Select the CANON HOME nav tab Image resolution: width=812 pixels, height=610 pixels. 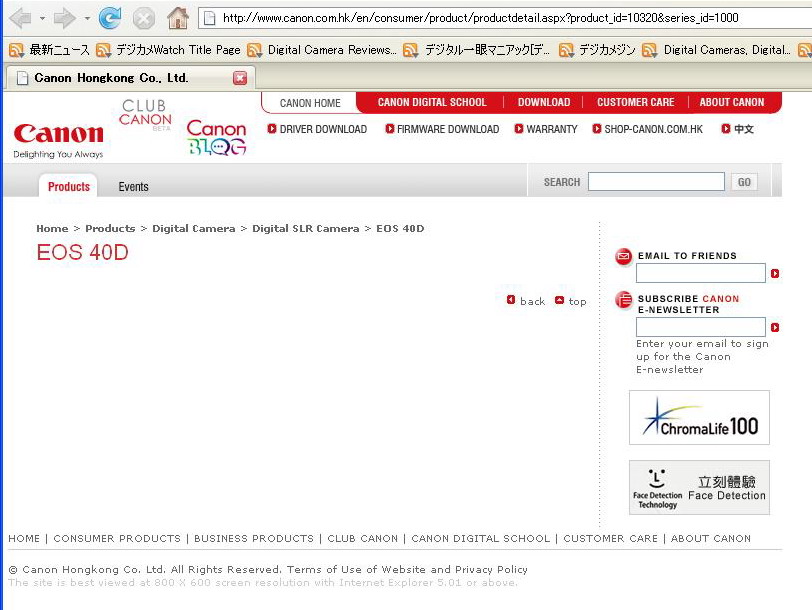click(310, 103)
